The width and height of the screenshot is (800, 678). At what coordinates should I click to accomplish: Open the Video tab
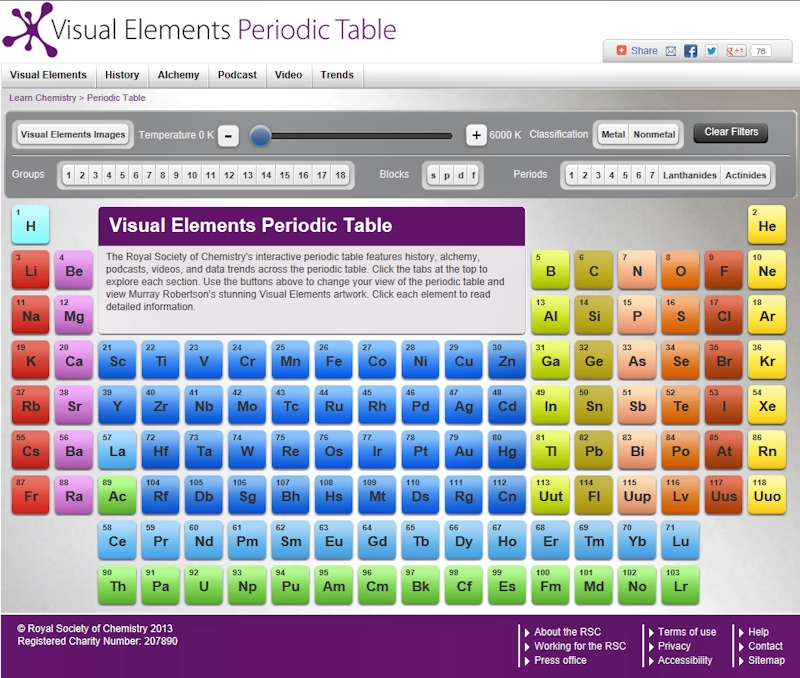click(x=288, y=75)
